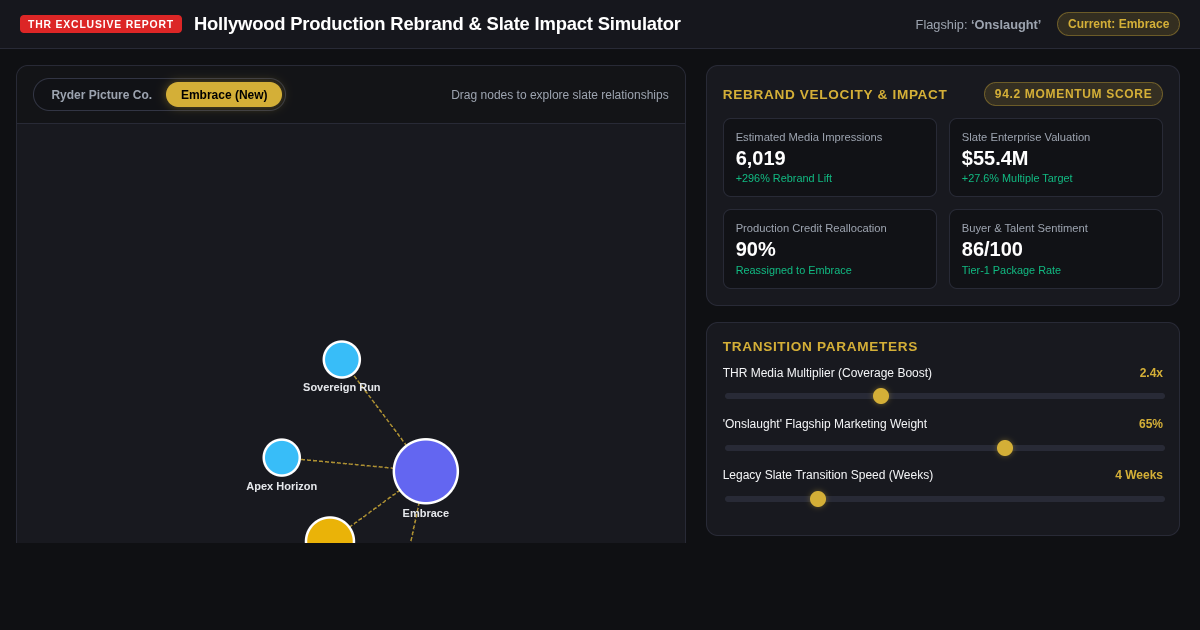Click the drag nodes hint text
Viewport: 1200px width, 630px height.
[x=560, y=95]
